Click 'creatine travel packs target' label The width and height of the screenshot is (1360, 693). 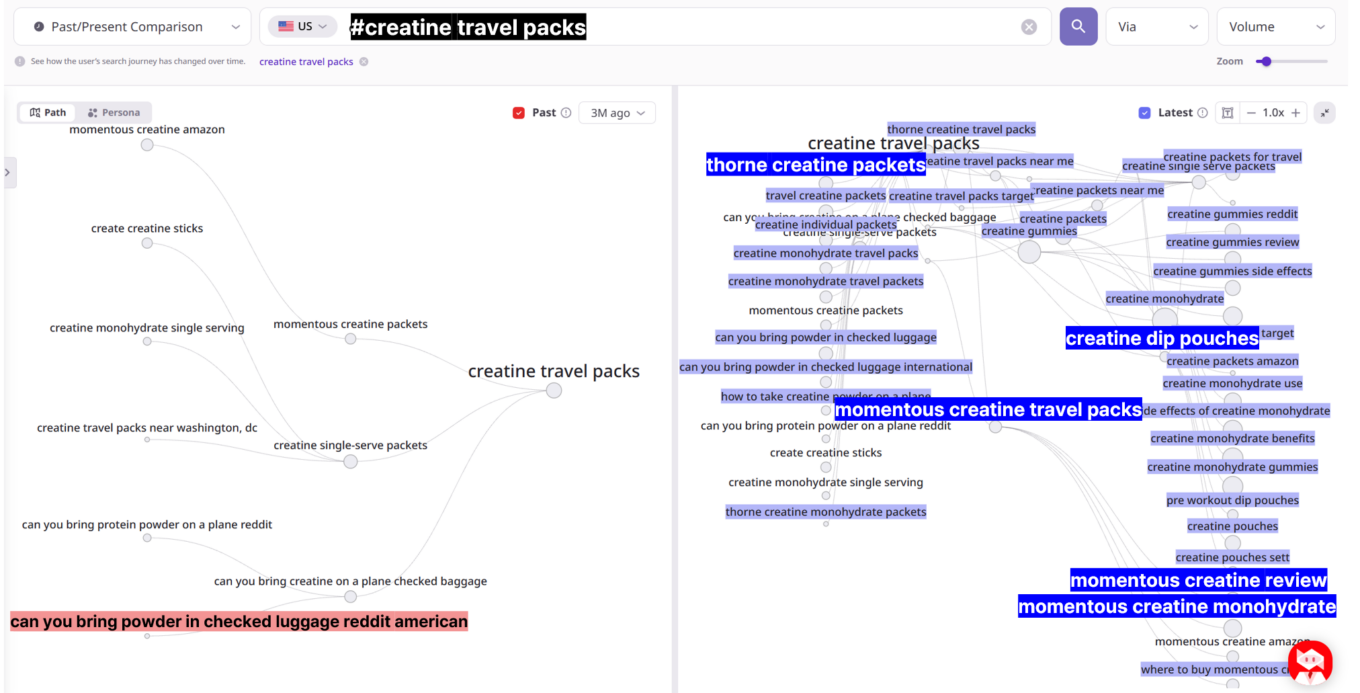point(961,196)
